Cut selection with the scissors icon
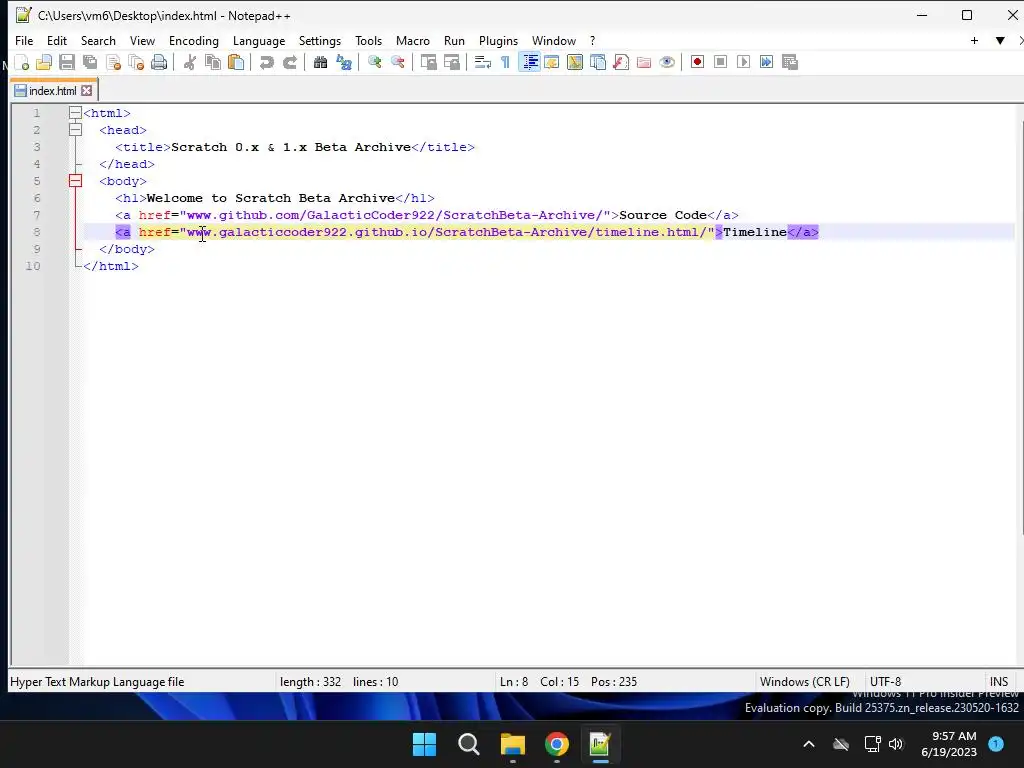The height and width of the screenshot is (768, 1024). (189, 62)
